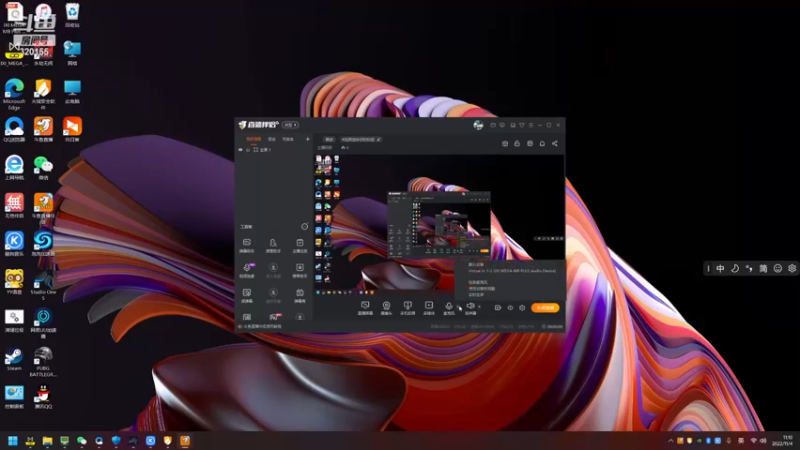Add a screen capture source from bottom toolbar
800x450 pixels.
[x=365, y=308]
